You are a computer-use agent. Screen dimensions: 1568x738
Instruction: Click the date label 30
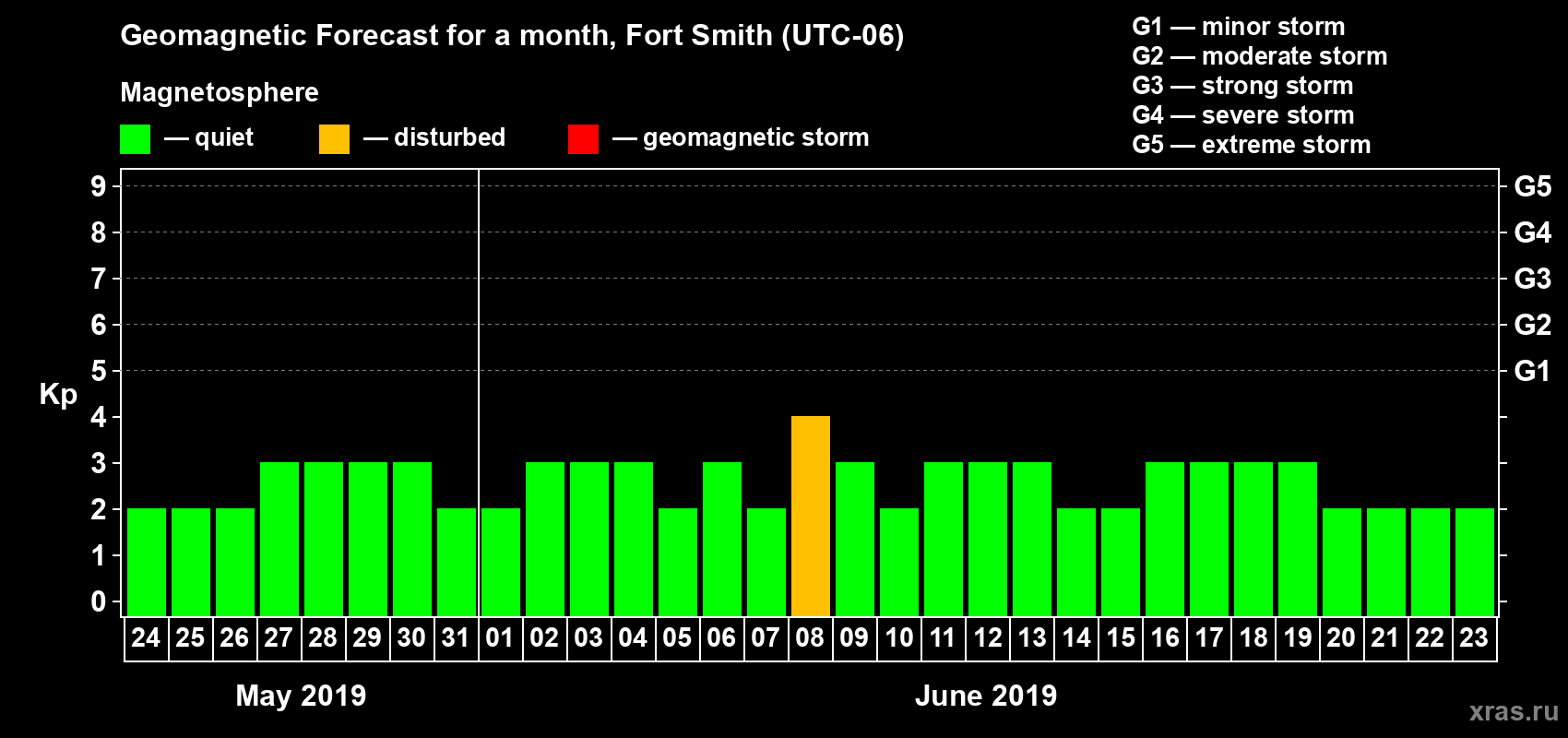[x=411, y=637]
